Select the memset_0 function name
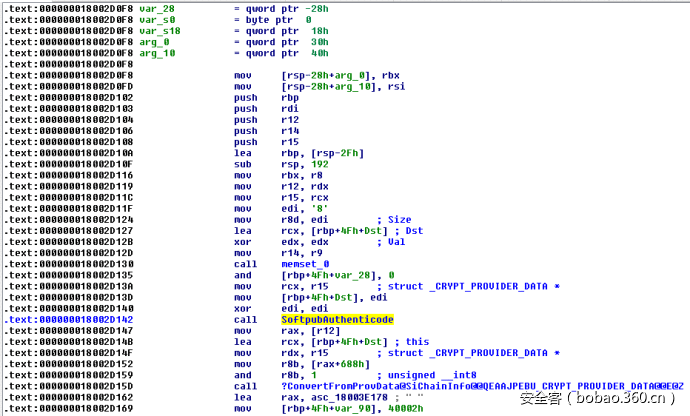This screenshot has width=690, height=416. (x=307, y=264)
